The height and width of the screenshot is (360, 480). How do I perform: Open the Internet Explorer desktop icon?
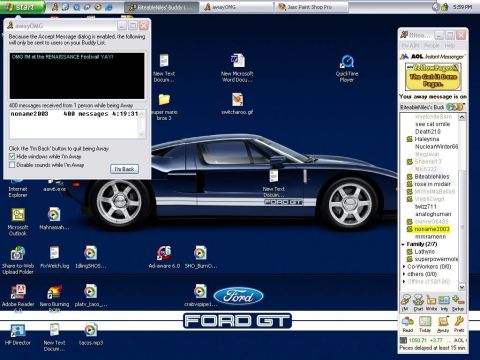18,187
